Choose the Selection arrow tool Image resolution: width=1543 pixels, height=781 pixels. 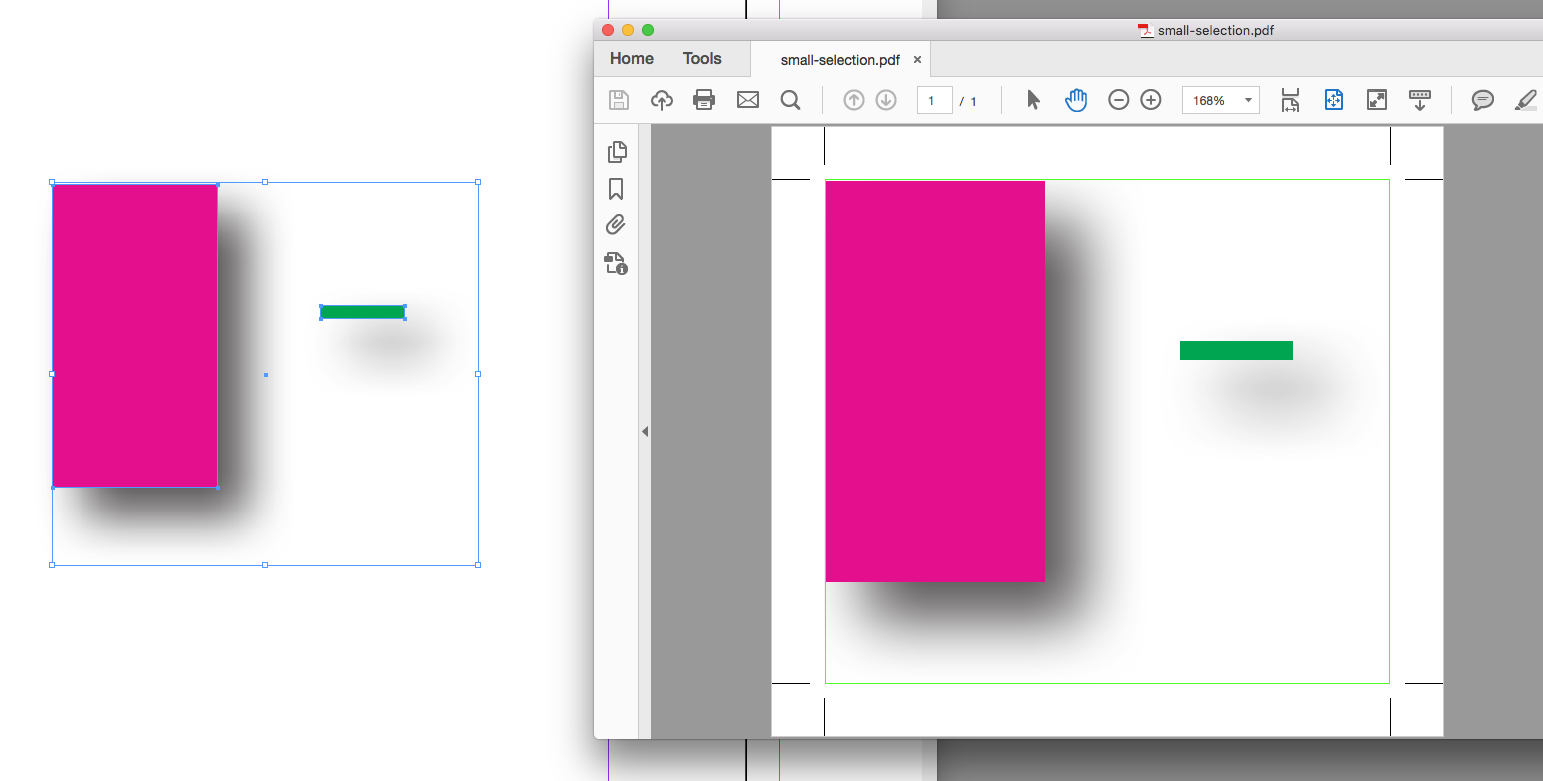tap(1033, 100)
